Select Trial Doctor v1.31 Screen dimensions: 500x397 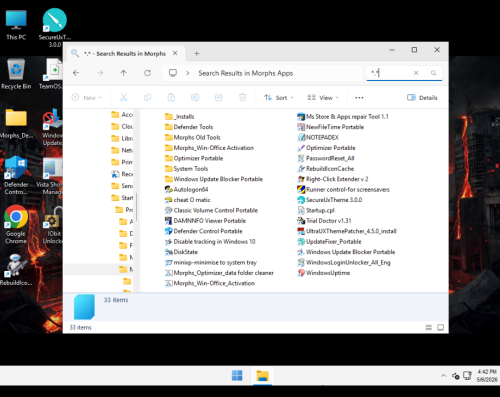[x=324, y=221]
